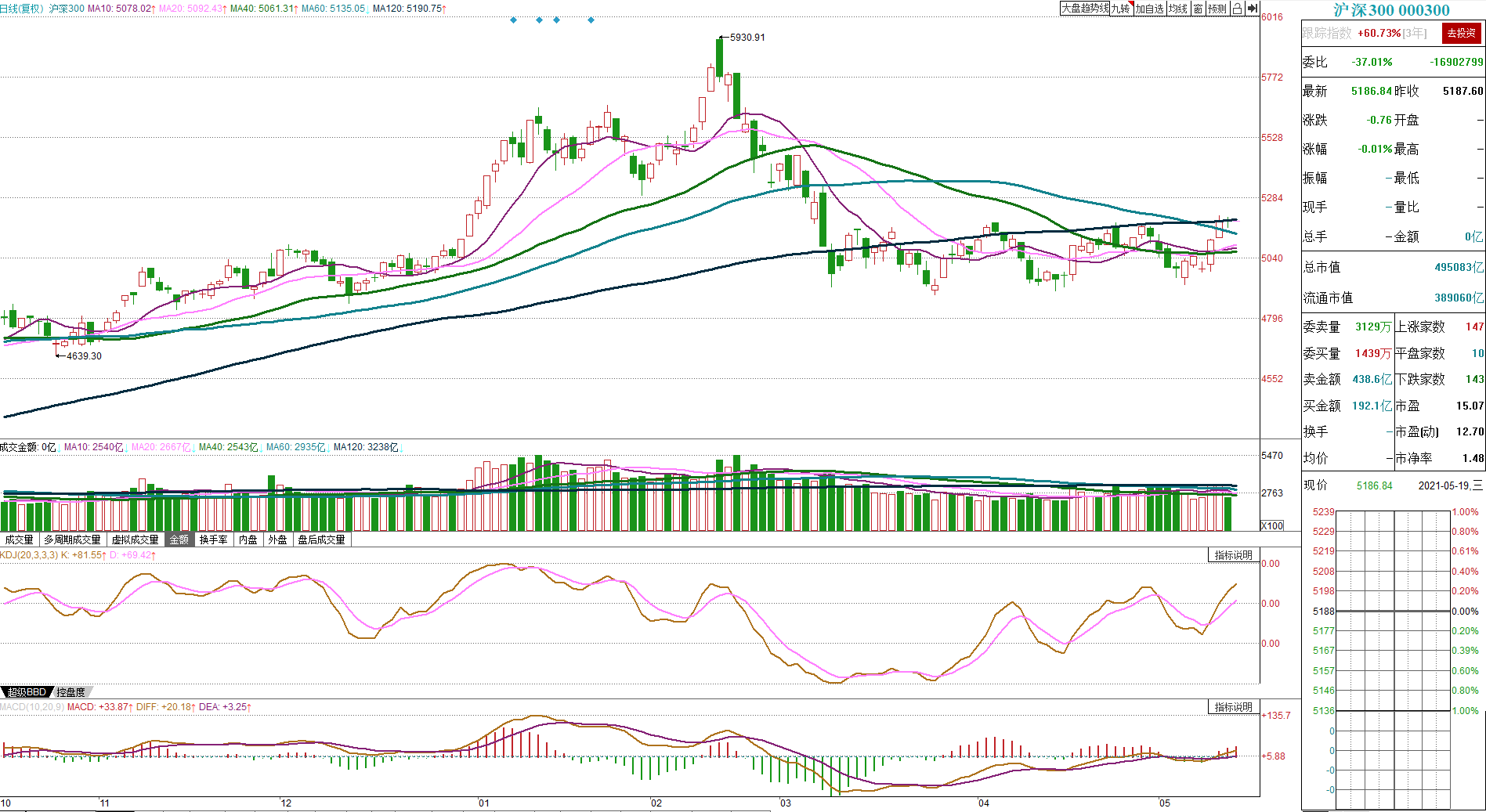Click the first blue diamond marker above chart

pyautogui.click(x=514, y=20)
